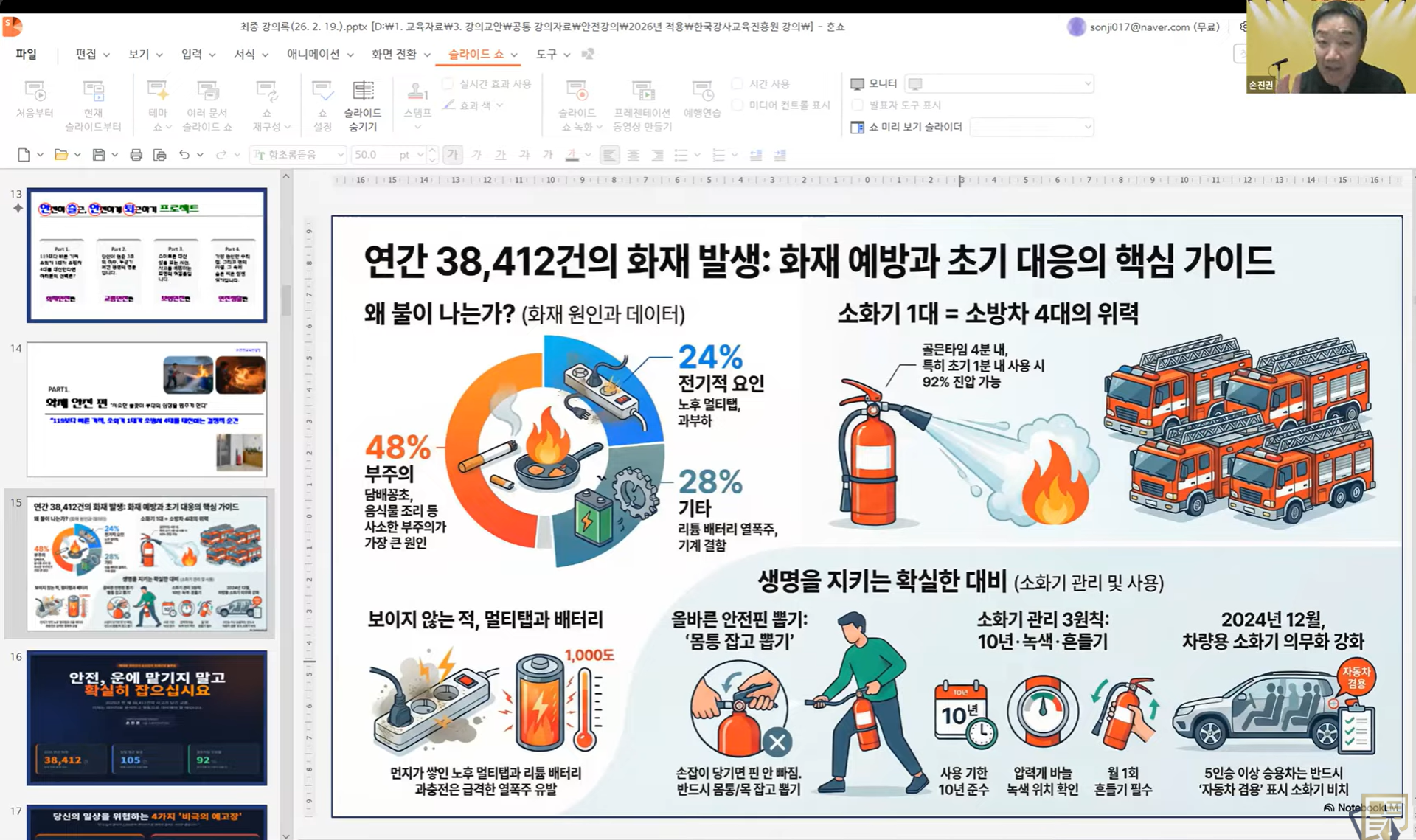Click the new document icon
The width and height of the screenshot is (1416, 840).
[24, 155]
